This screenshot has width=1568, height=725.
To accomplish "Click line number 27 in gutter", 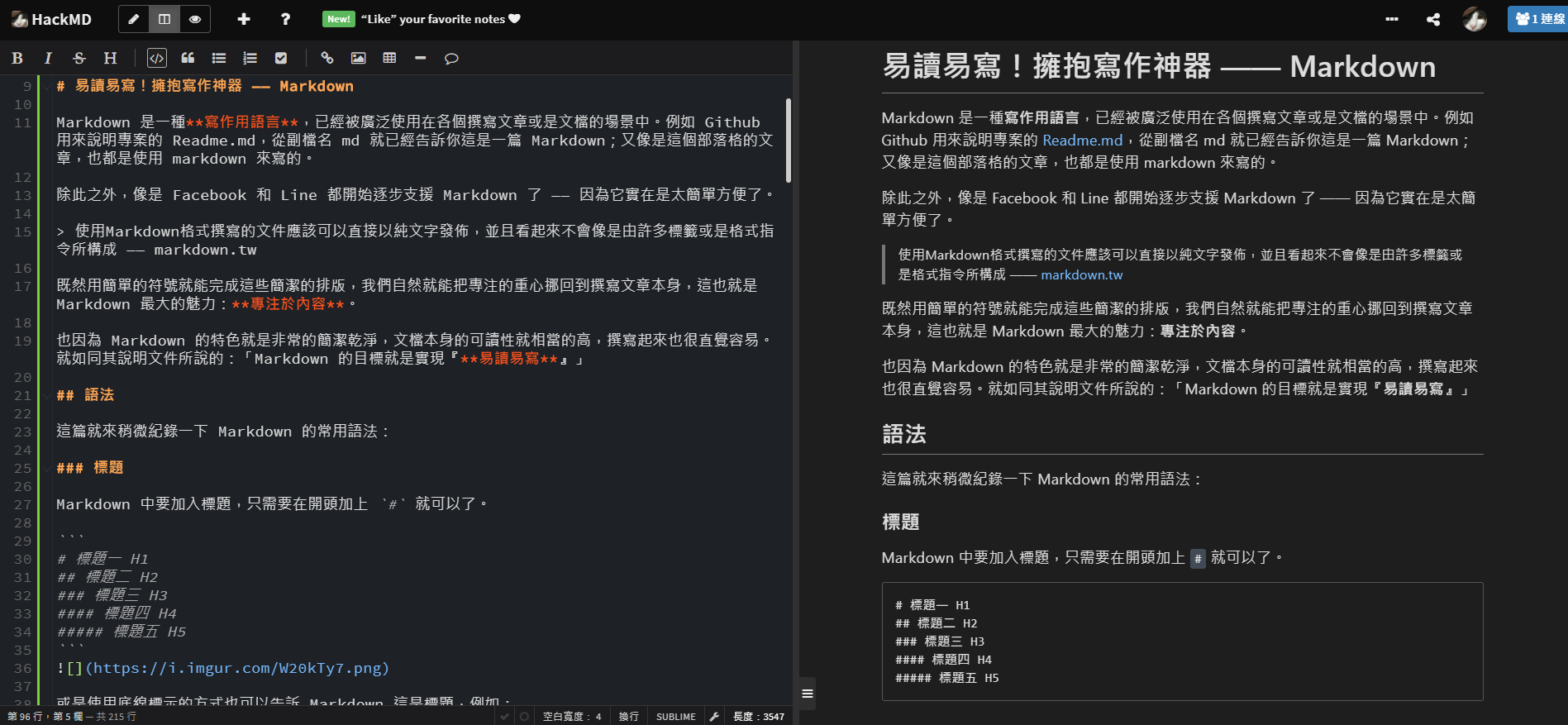I will click(x=22, y=504).
